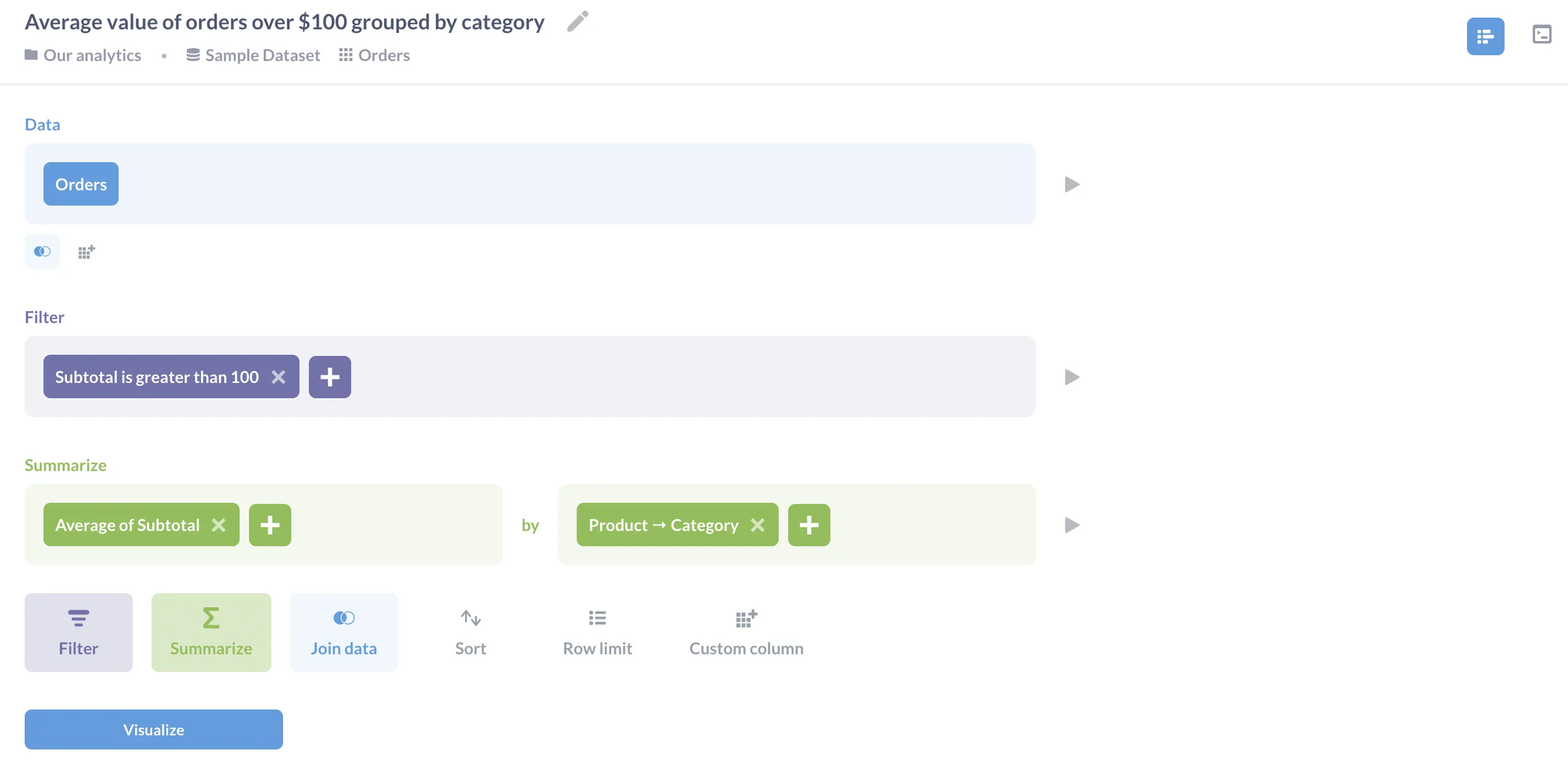The height and width of the screenshot is (780, 1568).
Task: Edit the Subtotal is greater than 100 filter
Action: [x=157, y=377]
